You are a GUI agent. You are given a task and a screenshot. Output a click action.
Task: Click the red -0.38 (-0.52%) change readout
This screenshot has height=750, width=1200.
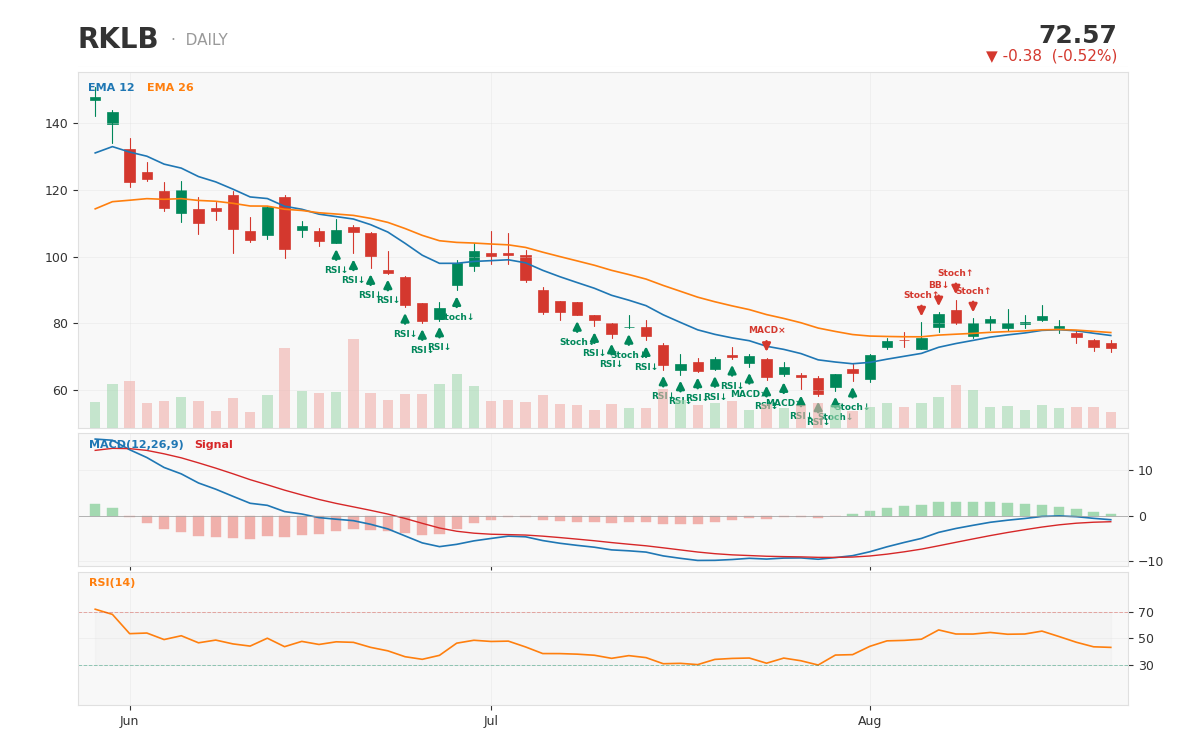1051,56
